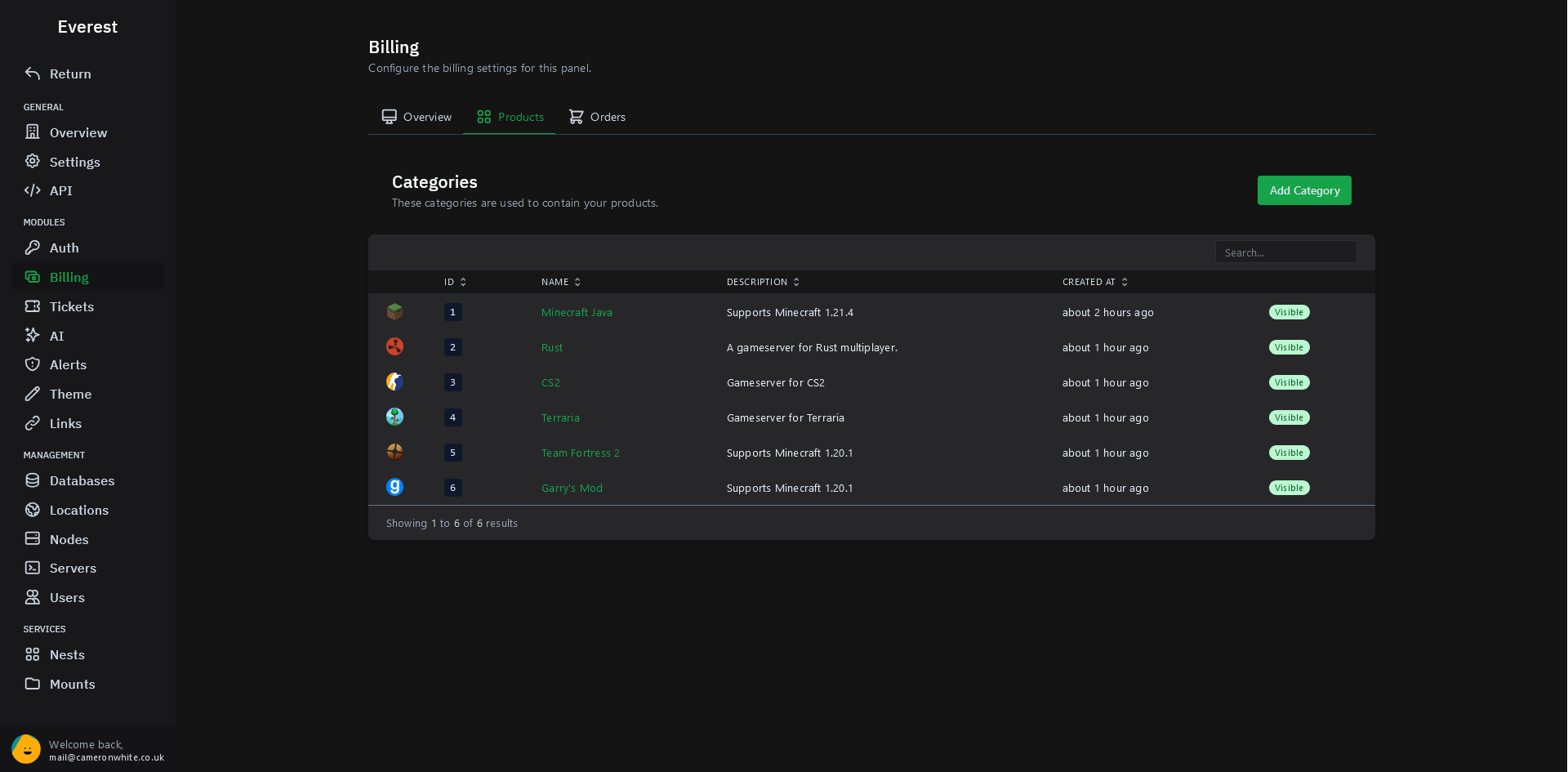Click ID badge 1 in the table

452,312
